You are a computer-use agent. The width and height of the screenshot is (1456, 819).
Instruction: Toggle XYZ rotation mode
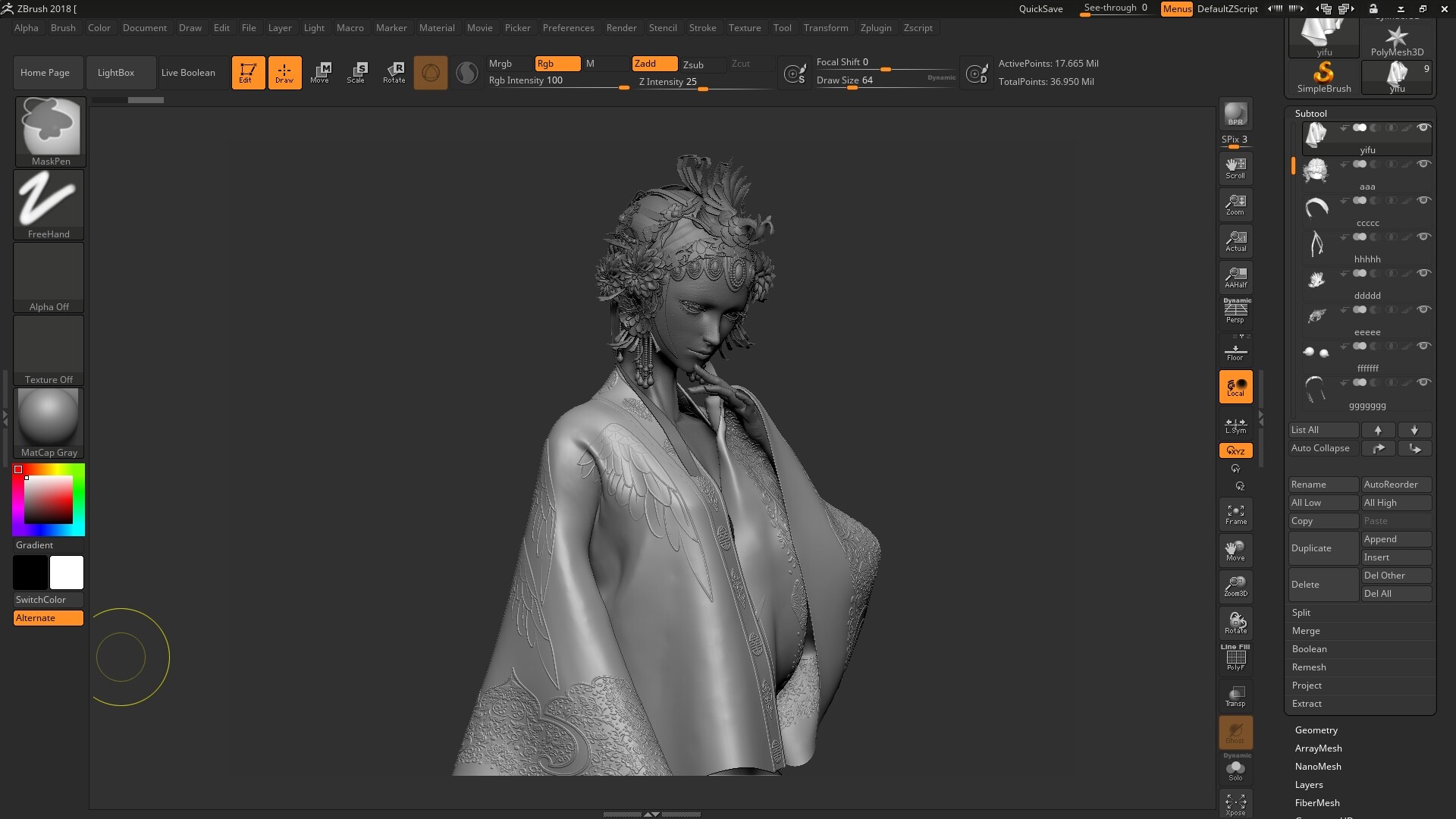(1235, 450)
